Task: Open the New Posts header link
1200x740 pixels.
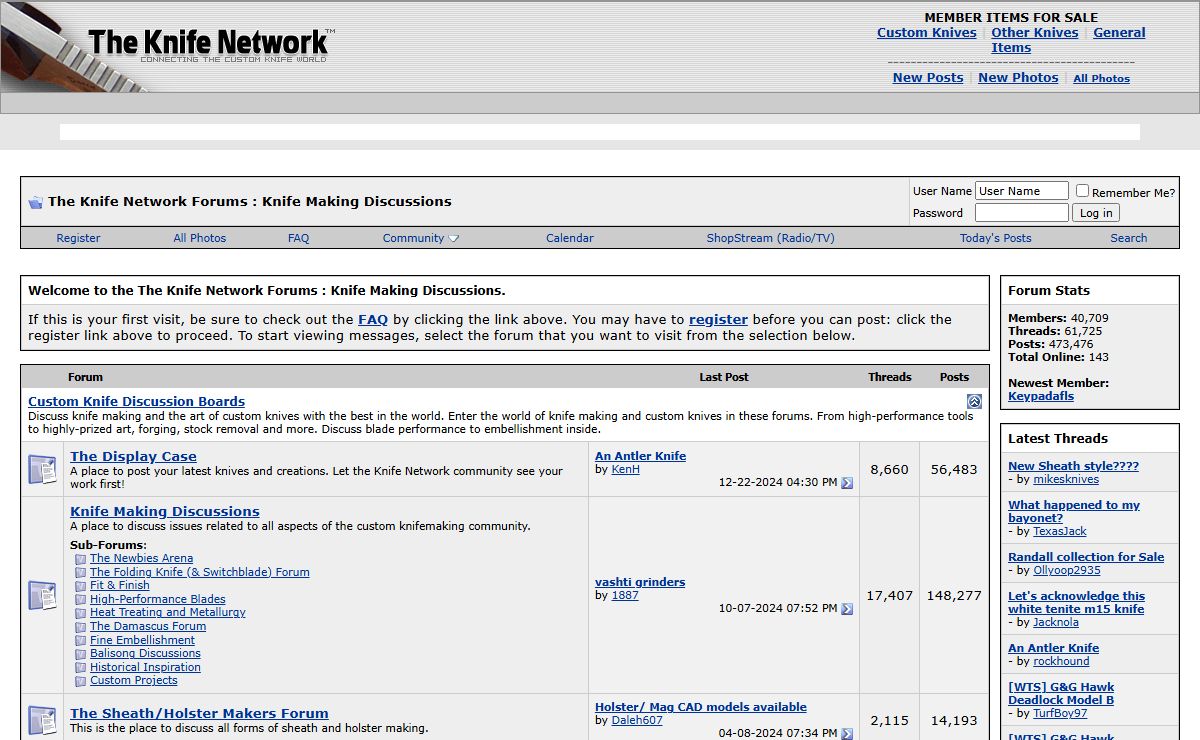Action: pos(928,78)
